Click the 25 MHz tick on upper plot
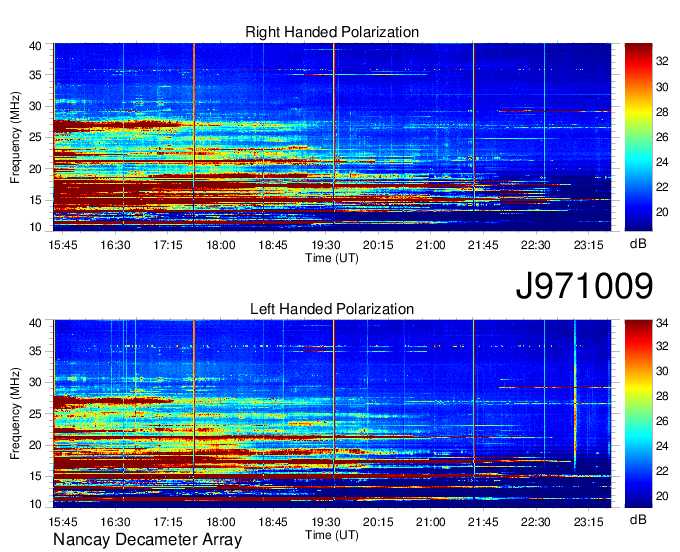This screenshot has width=680, height=552. [35, 137]
